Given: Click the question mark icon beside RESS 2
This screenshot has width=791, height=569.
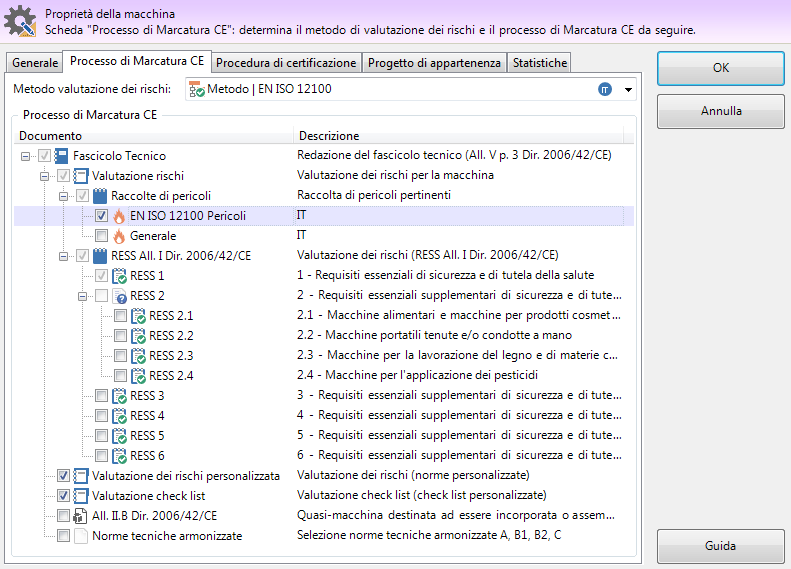Looking at the screenshot, I should (120, 296).
